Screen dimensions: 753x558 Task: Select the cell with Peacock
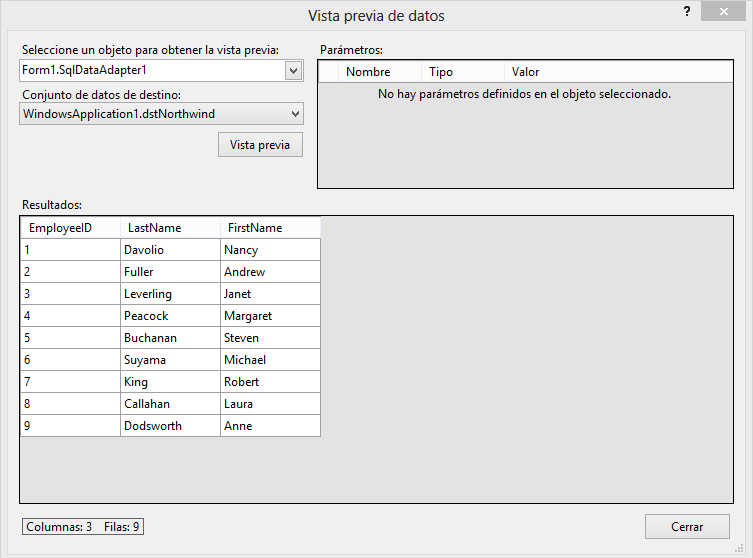170,316
